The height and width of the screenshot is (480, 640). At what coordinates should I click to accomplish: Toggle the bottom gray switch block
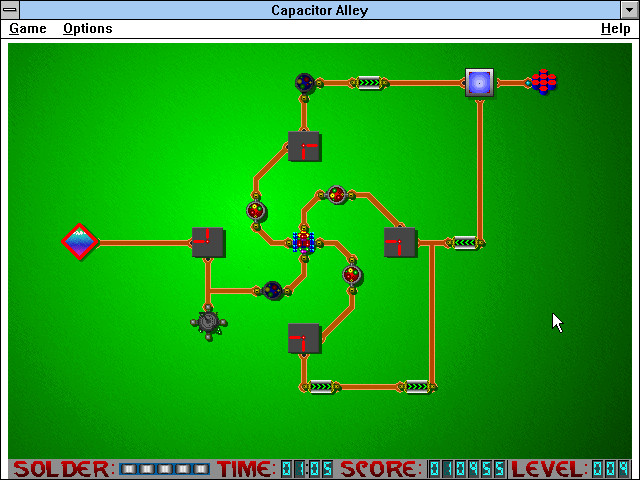point(304,339)
